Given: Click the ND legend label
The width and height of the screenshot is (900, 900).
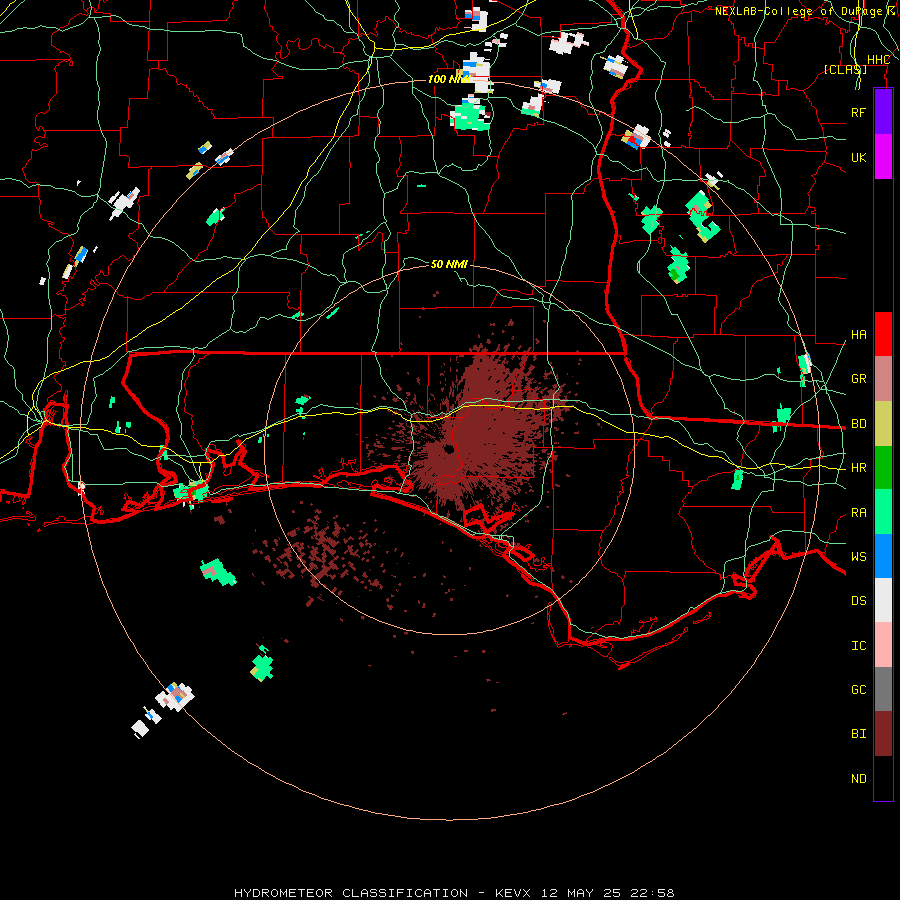Looking at the screenshot, I should tap(858, 779).
